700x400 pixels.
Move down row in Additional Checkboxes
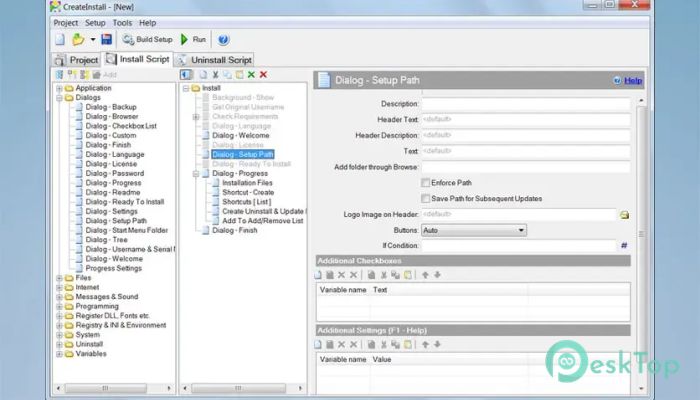438,275
